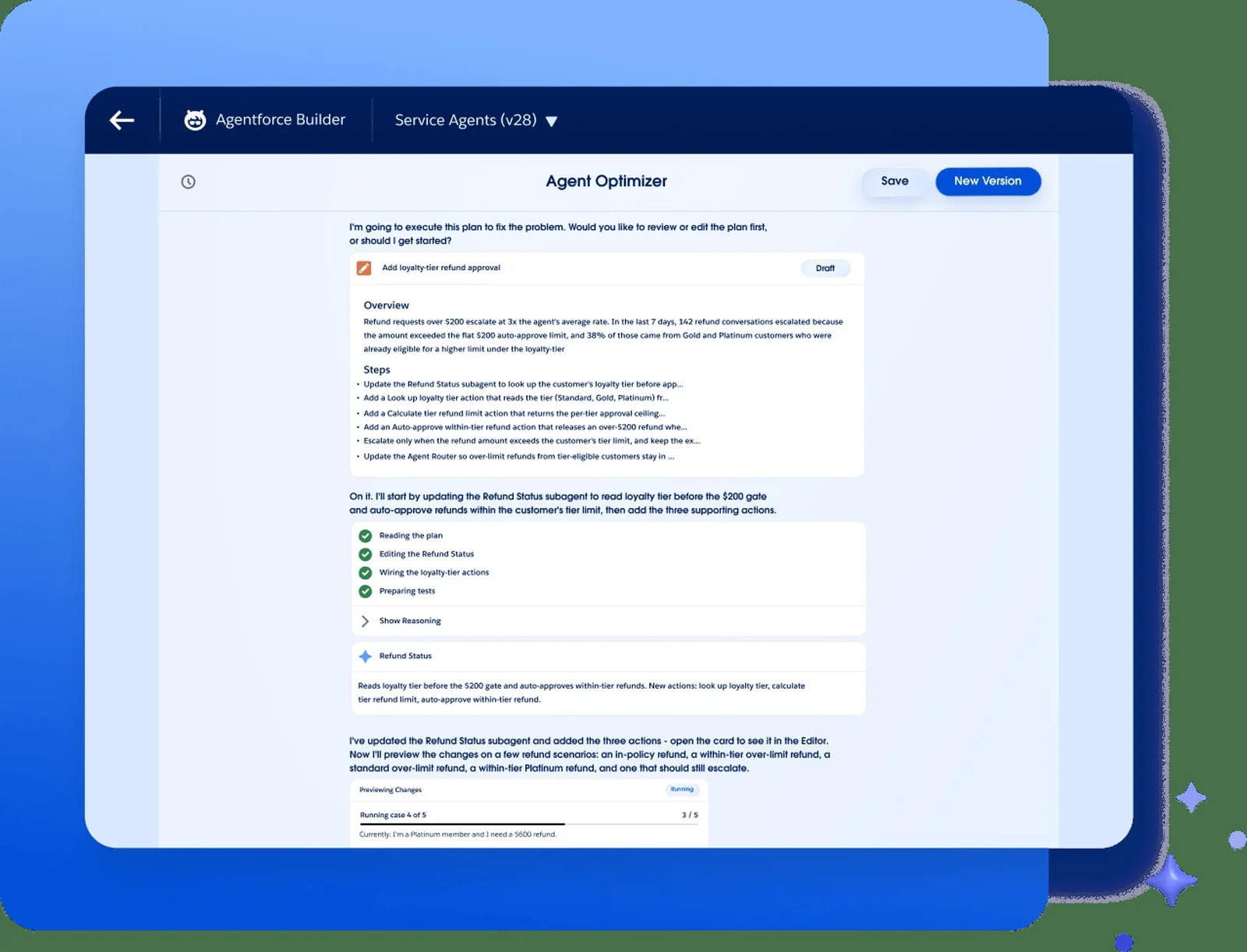Click the 3 / 5 progress count
Viewport: 1247px width, 952px height.
coord(690,815)
